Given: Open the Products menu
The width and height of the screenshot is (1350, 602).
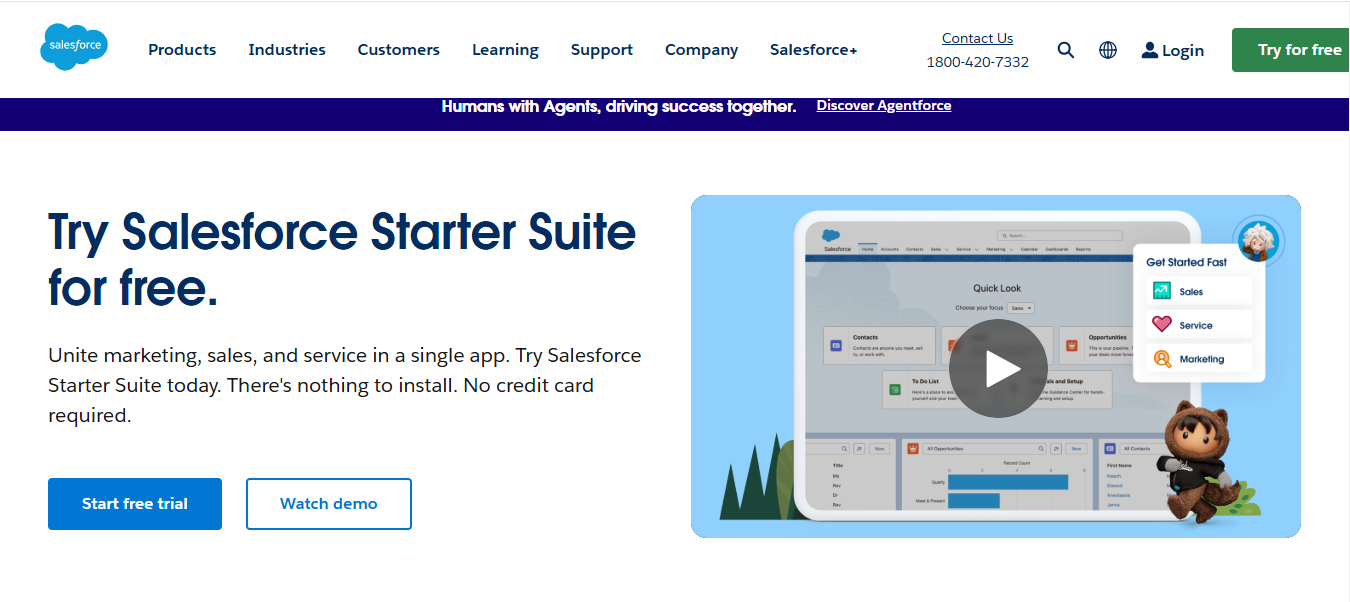Looking at the screenshot, I should point(181,49).
